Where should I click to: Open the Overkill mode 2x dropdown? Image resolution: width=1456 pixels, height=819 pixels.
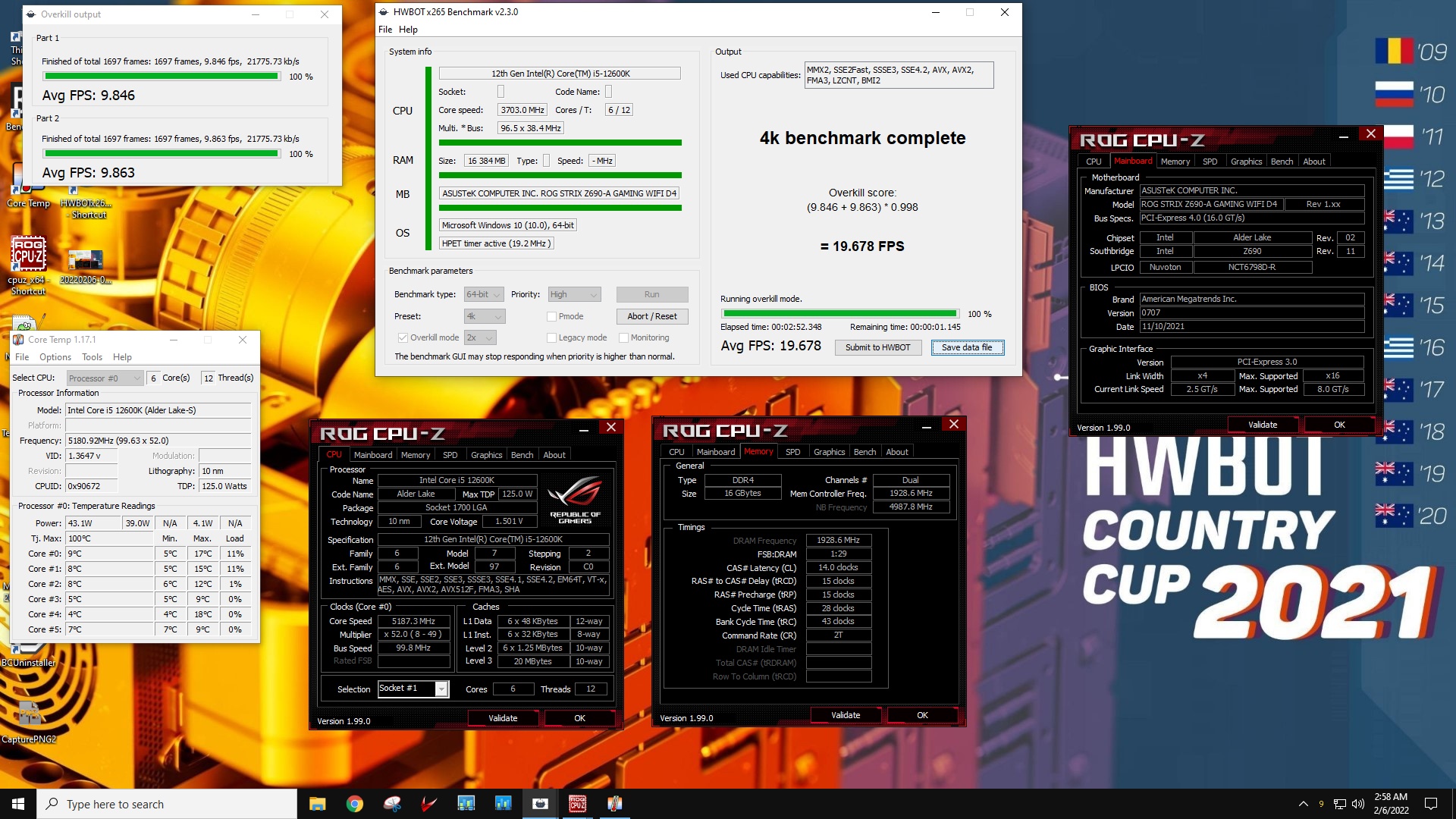479,337
